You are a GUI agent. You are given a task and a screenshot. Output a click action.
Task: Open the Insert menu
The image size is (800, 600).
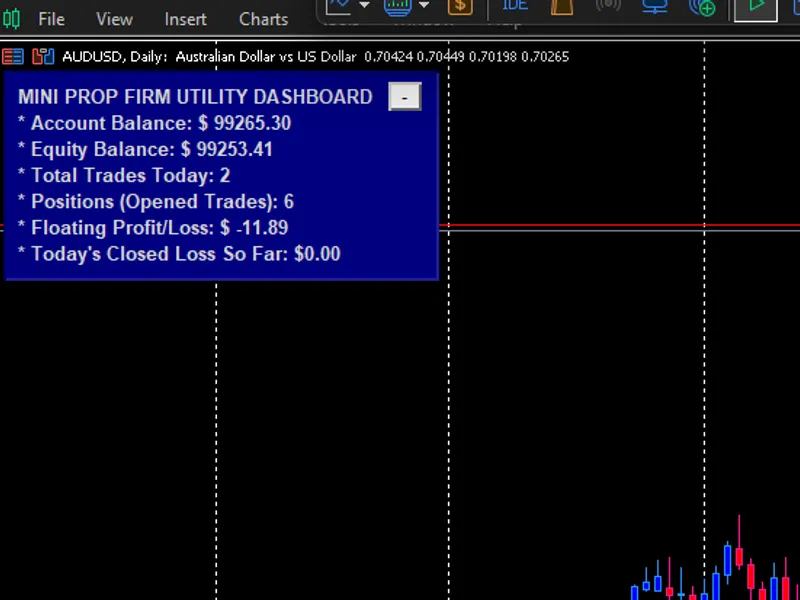click(x=186, y=19)
